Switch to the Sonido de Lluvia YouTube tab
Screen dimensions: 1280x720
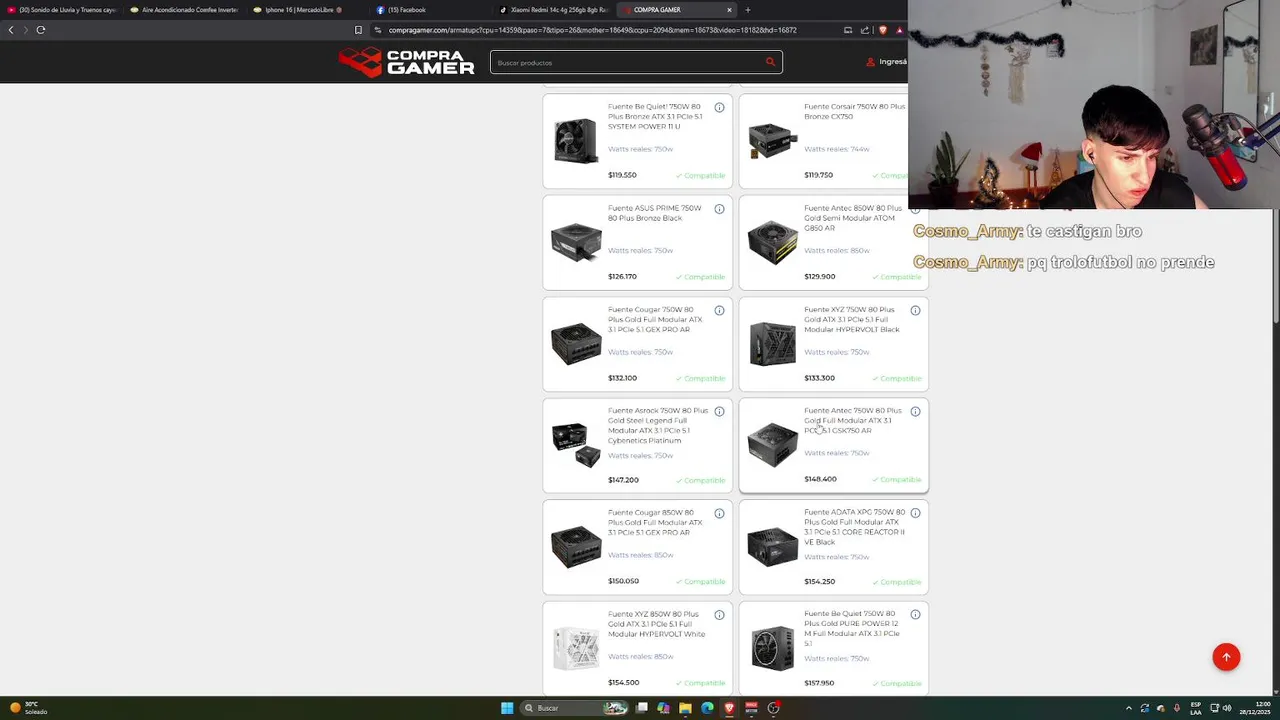tap(62, 10)
